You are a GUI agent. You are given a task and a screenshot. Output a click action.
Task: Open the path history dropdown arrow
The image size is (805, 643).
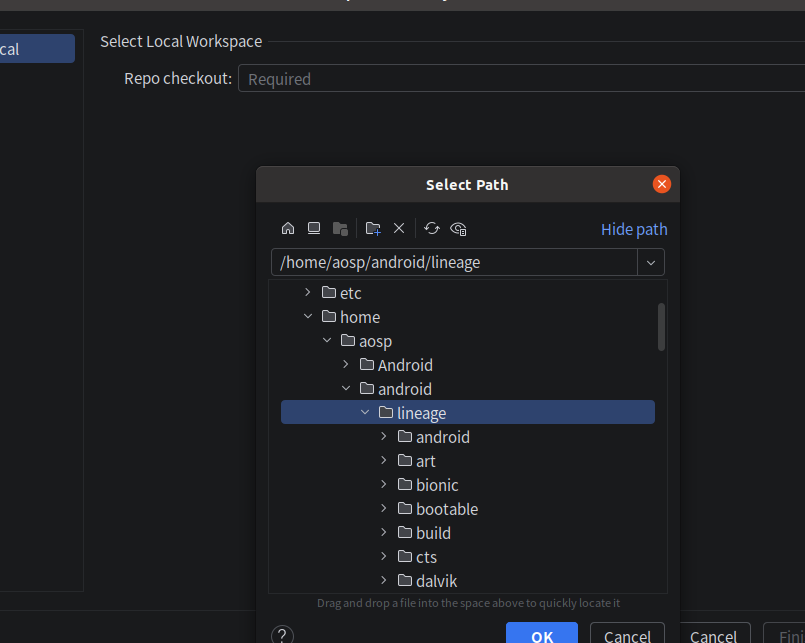coord(651,262)
